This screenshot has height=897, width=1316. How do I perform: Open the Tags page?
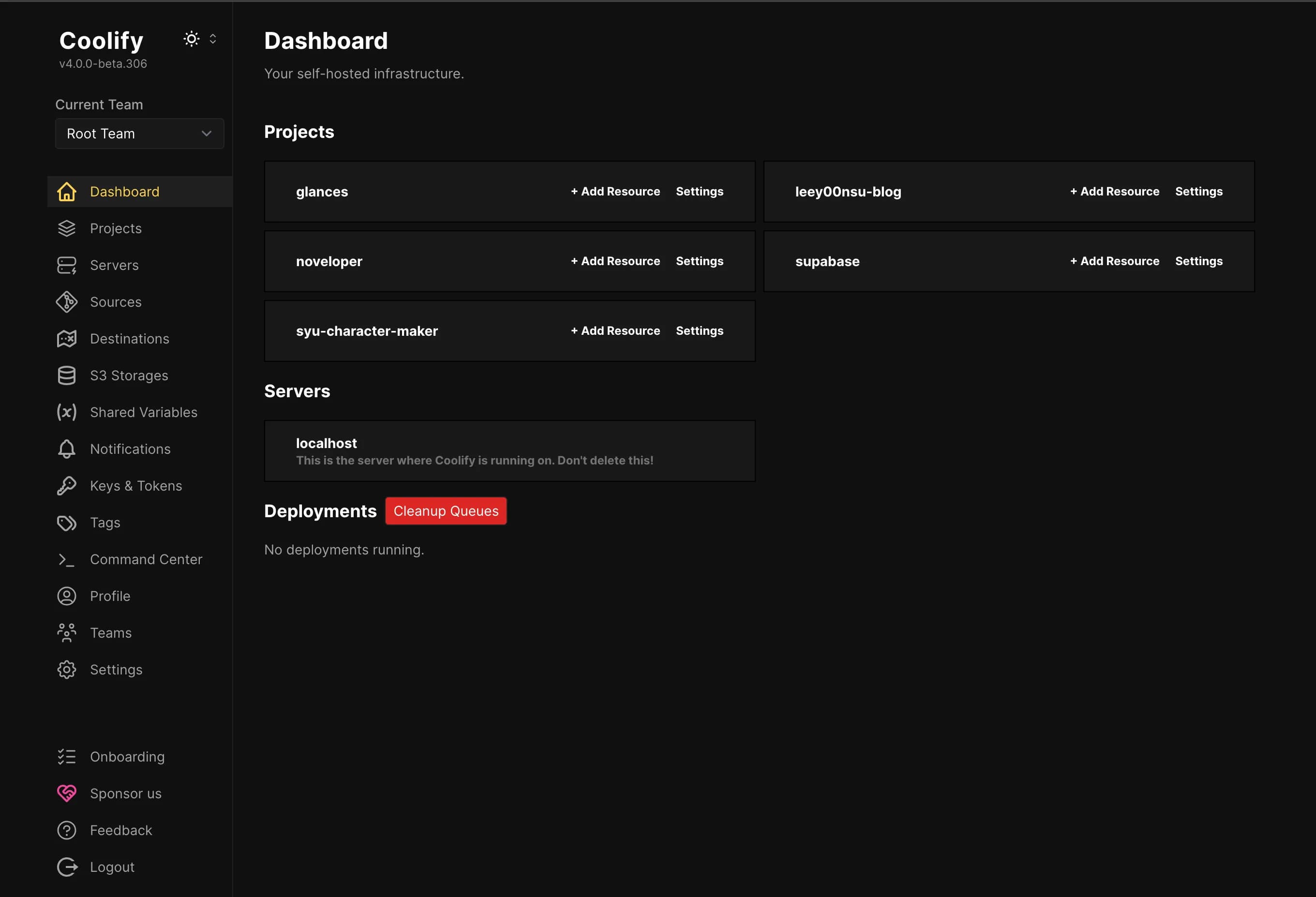point(105,522)
